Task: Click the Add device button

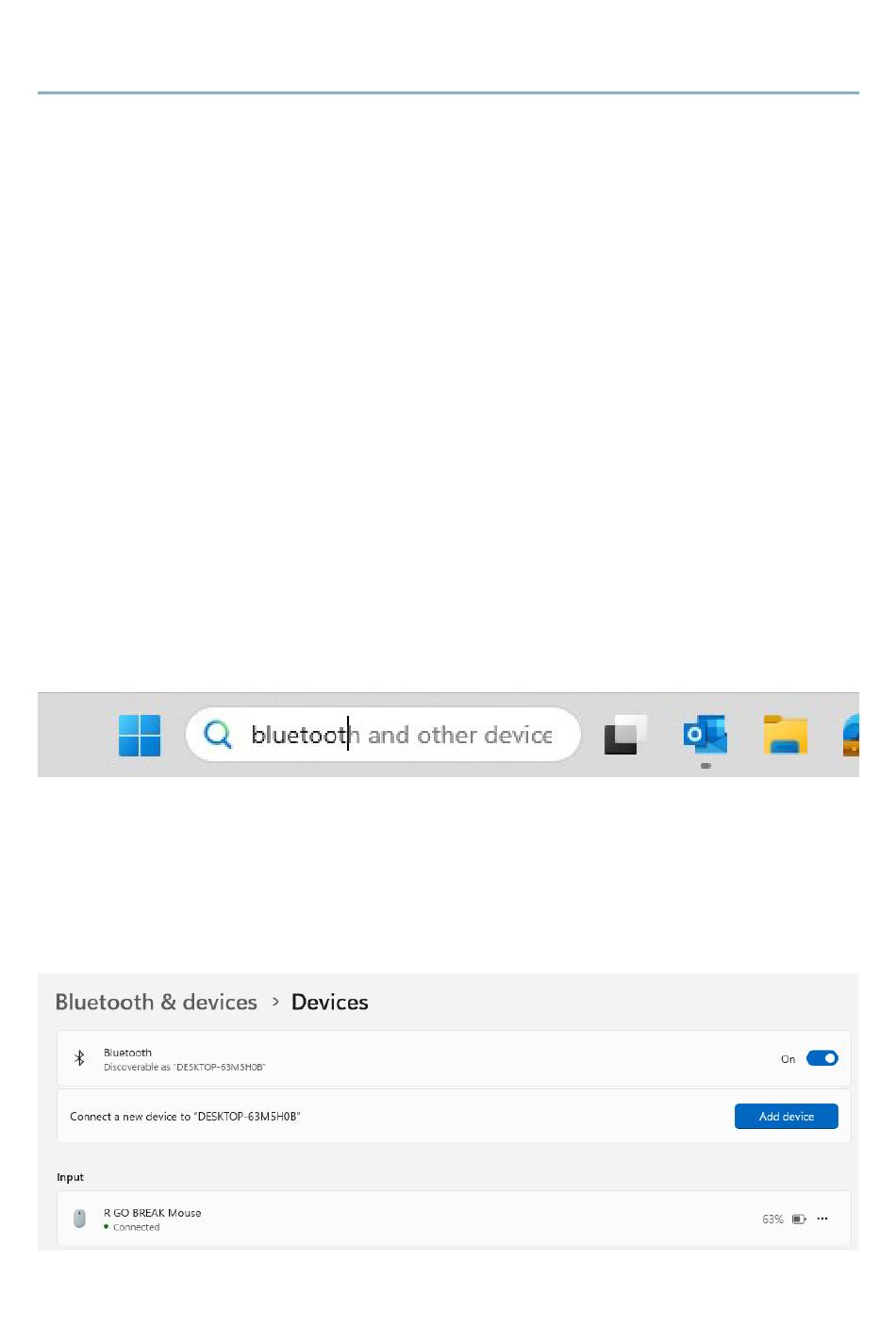Action: coord(787,1116)
